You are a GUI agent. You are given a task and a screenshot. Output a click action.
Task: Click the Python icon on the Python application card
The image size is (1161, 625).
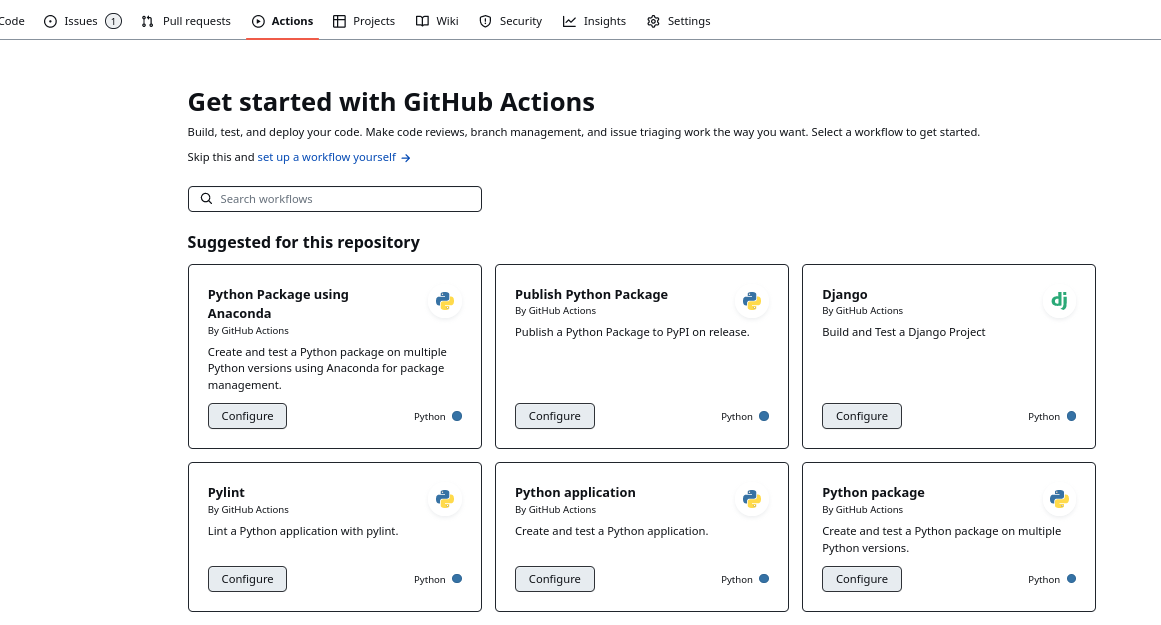tap(751, 498)
